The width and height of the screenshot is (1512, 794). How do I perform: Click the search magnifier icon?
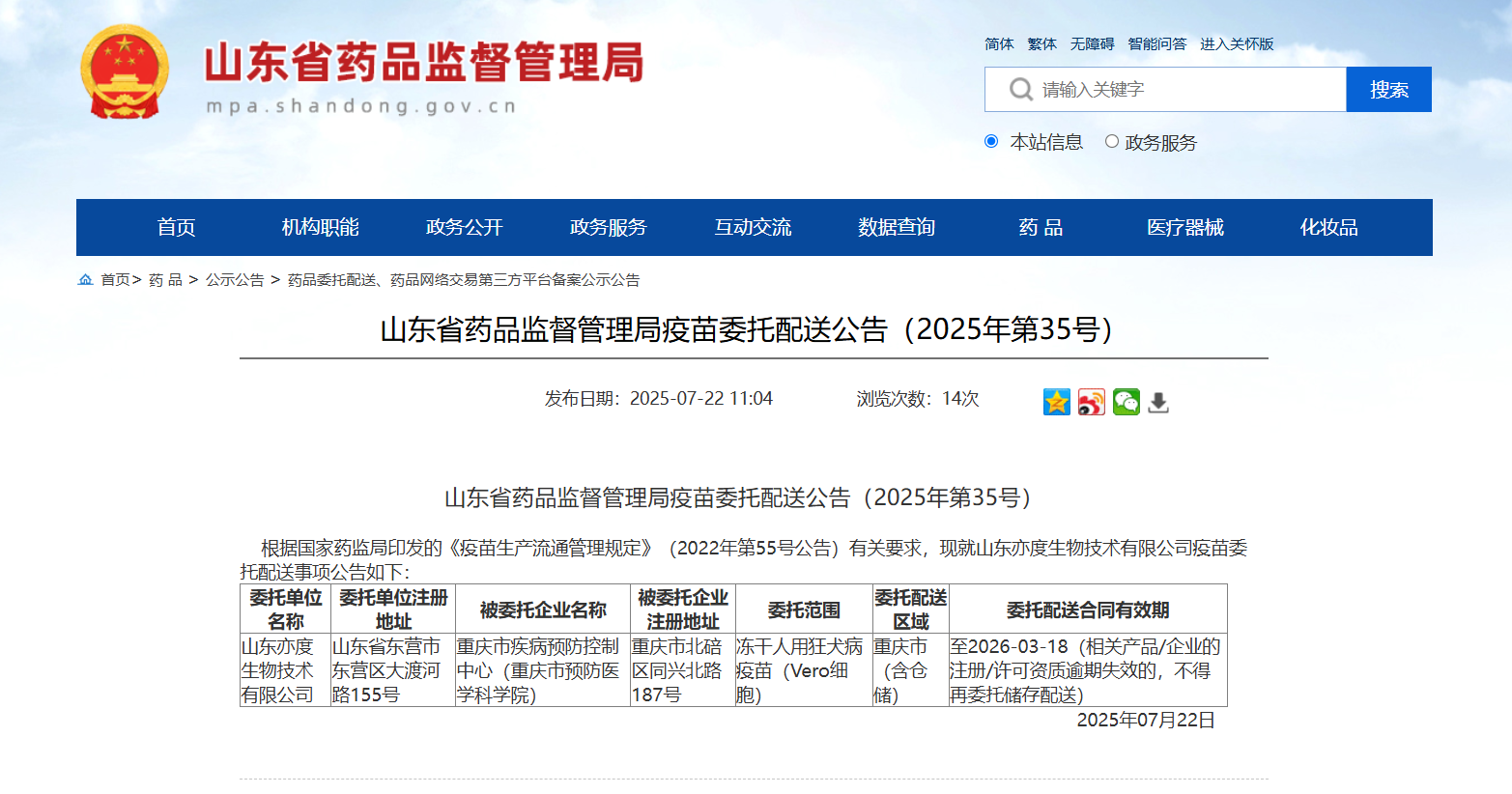[1020, 90]
